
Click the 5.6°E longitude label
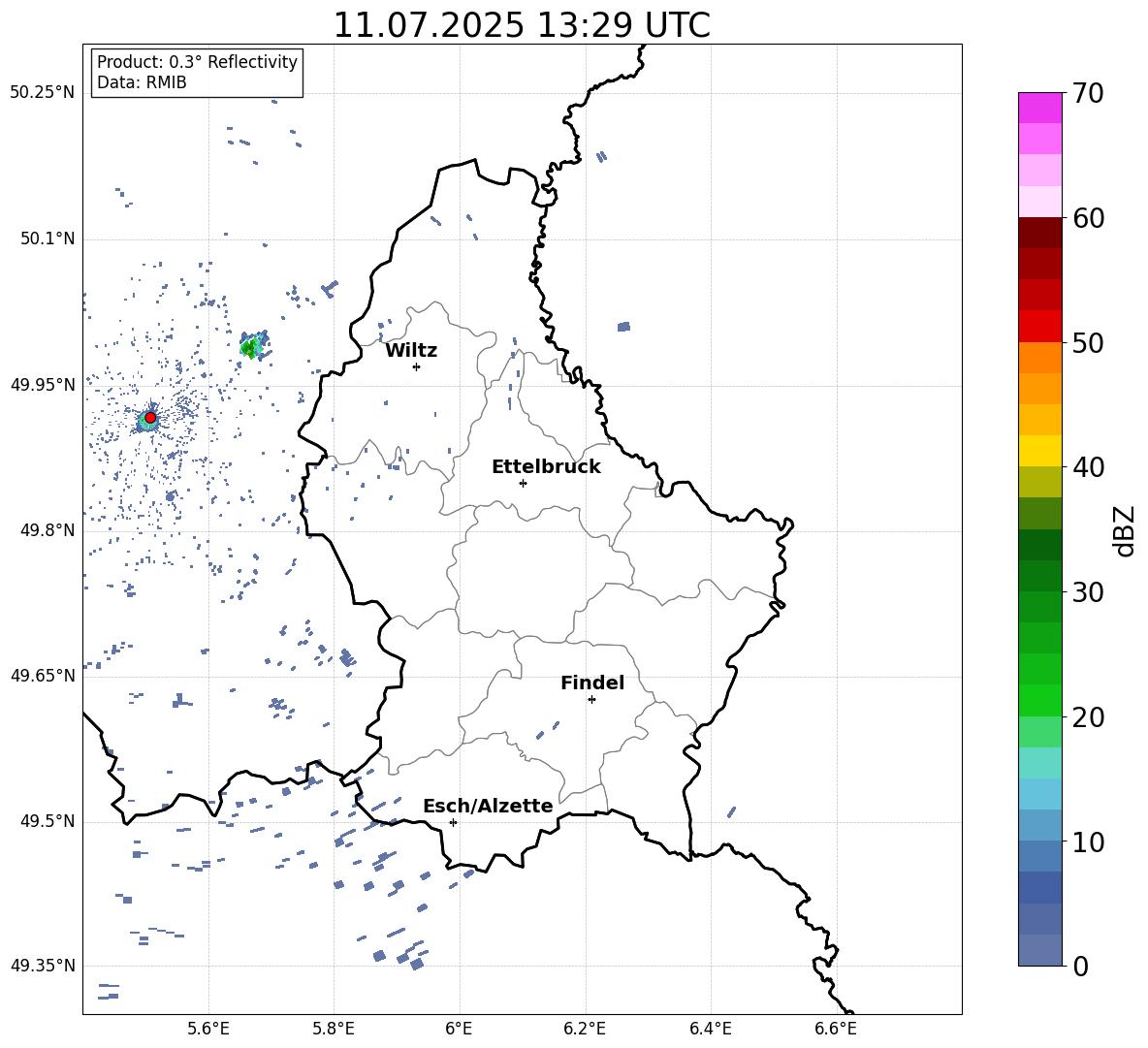208,1029
